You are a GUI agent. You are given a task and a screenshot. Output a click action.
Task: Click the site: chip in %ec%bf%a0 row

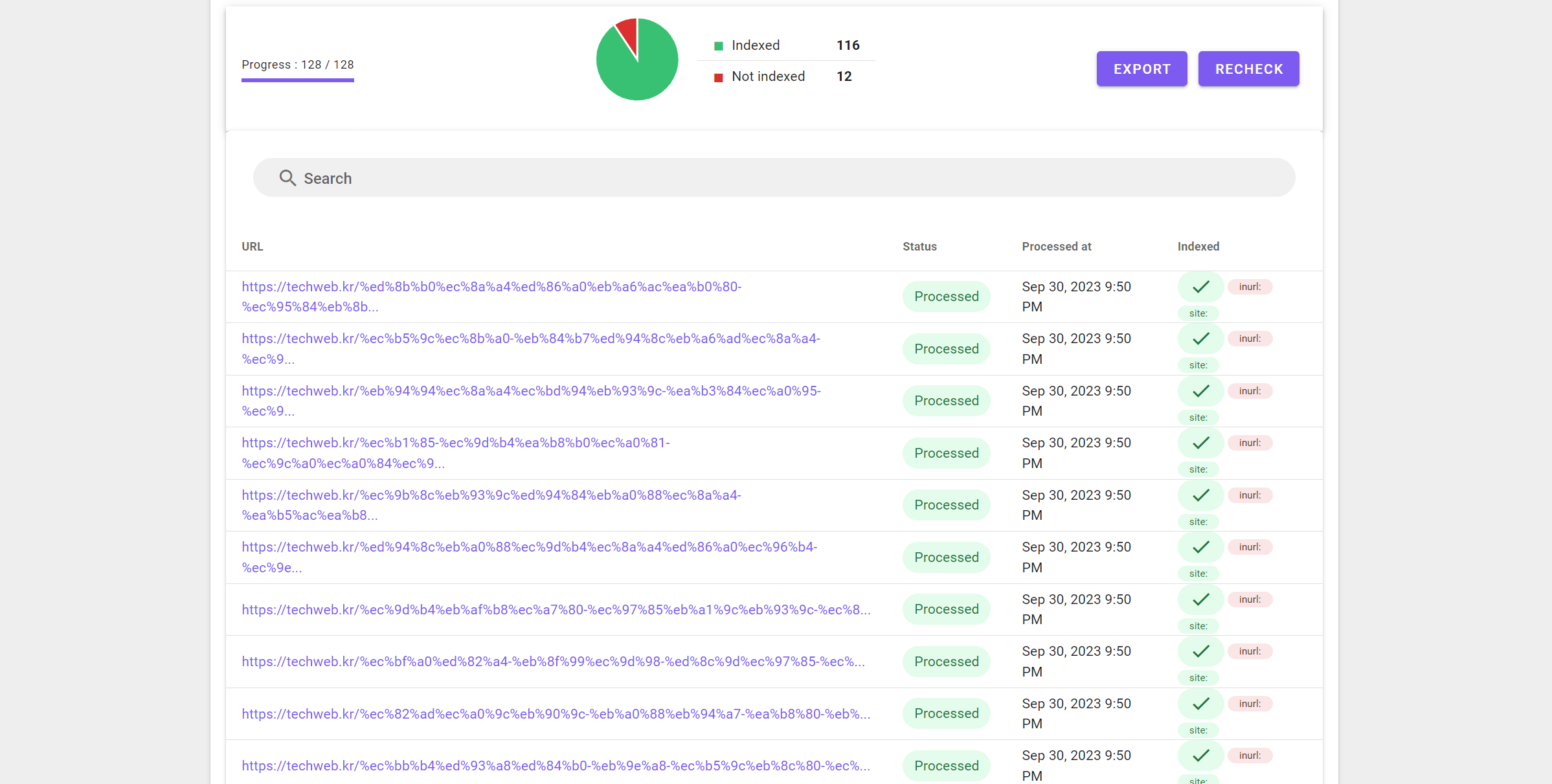point(1198,678)
